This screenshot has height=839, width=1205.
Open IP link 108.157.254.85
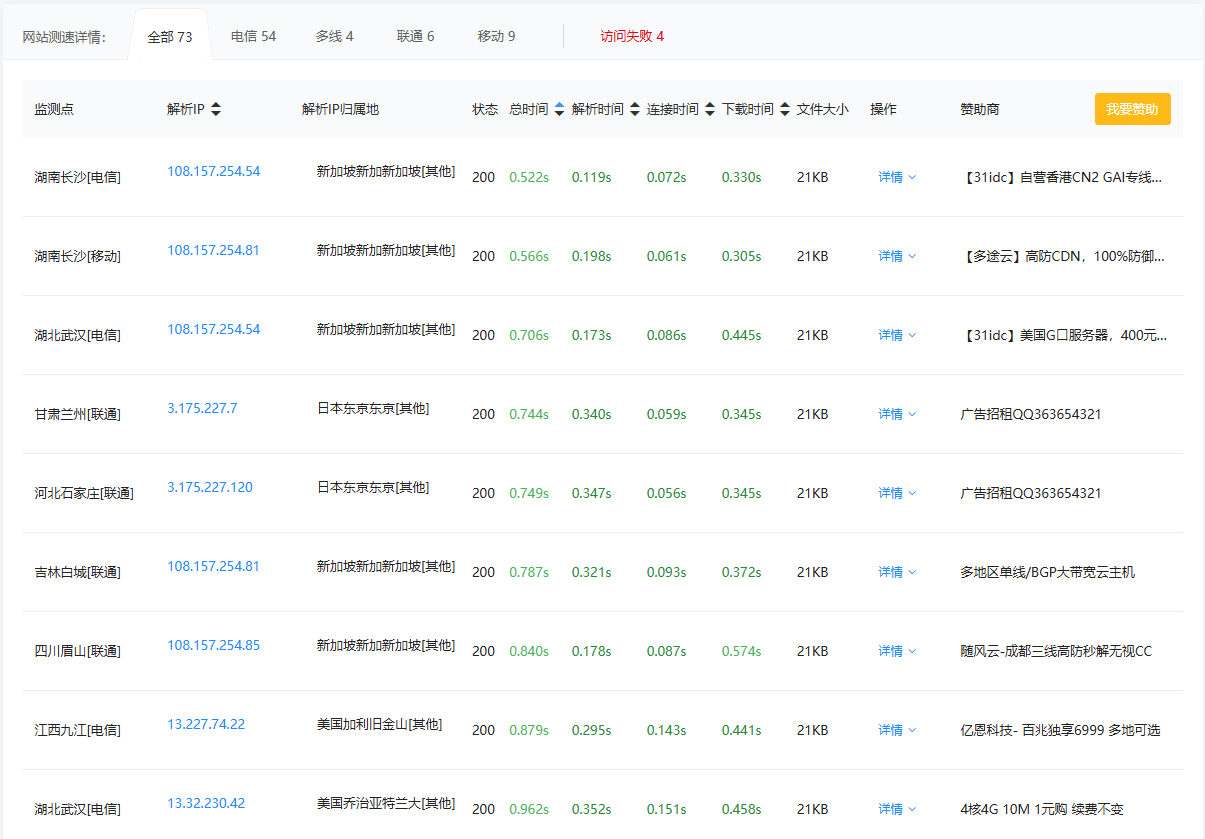[213, 645]
